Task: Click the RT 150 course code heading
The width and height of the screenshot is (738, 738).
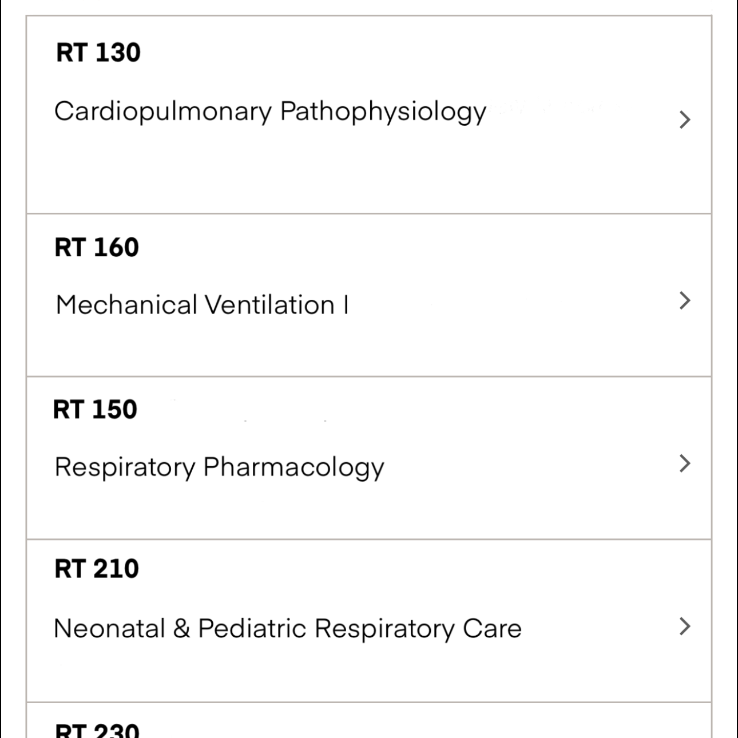Action: coord(96,410)
